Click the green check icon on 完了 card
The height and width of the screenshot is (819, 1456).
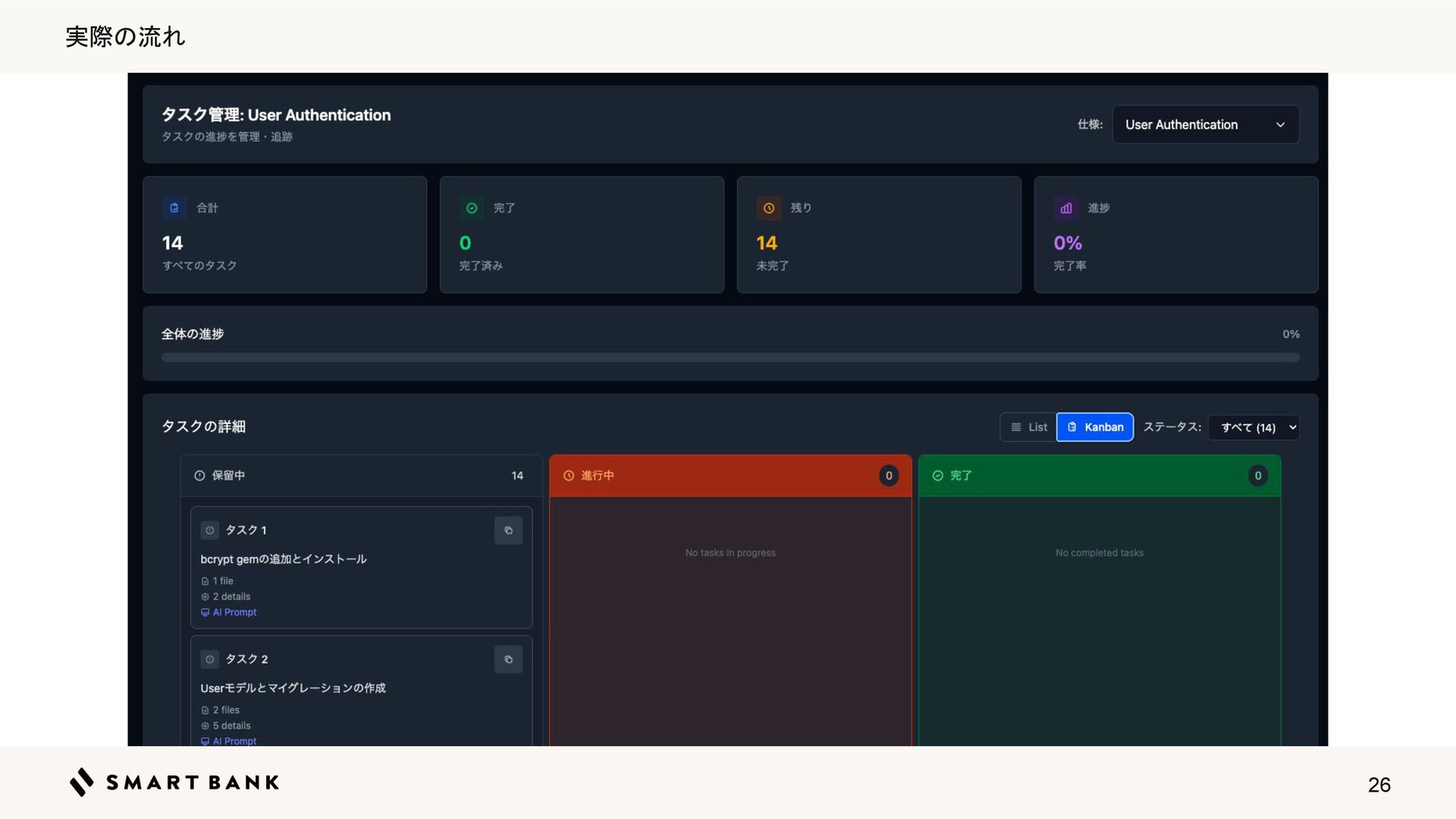click(x=472, y=208)
